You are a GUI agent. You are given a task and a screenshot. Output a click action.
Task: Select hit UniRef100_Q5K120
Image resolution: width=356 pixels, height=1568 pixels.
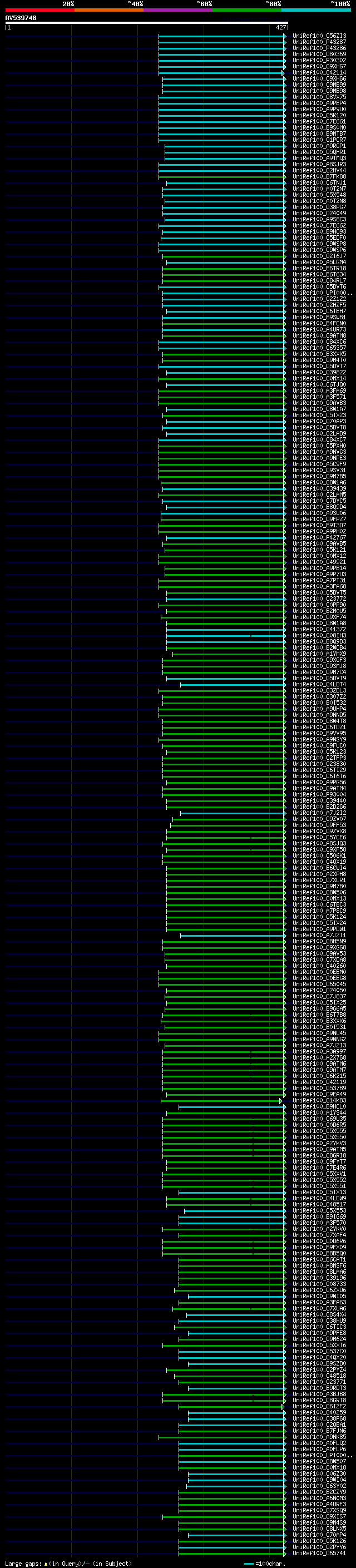(x=319, y=116)
